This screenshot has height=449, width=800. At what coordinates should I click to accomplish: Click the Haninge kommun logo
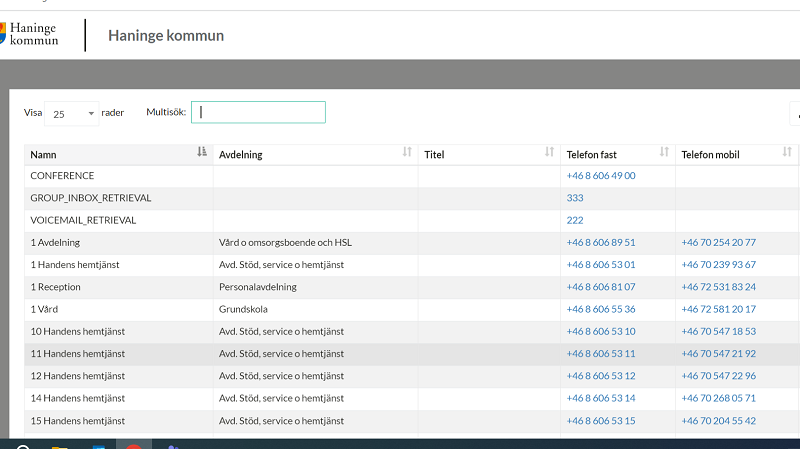30,35
